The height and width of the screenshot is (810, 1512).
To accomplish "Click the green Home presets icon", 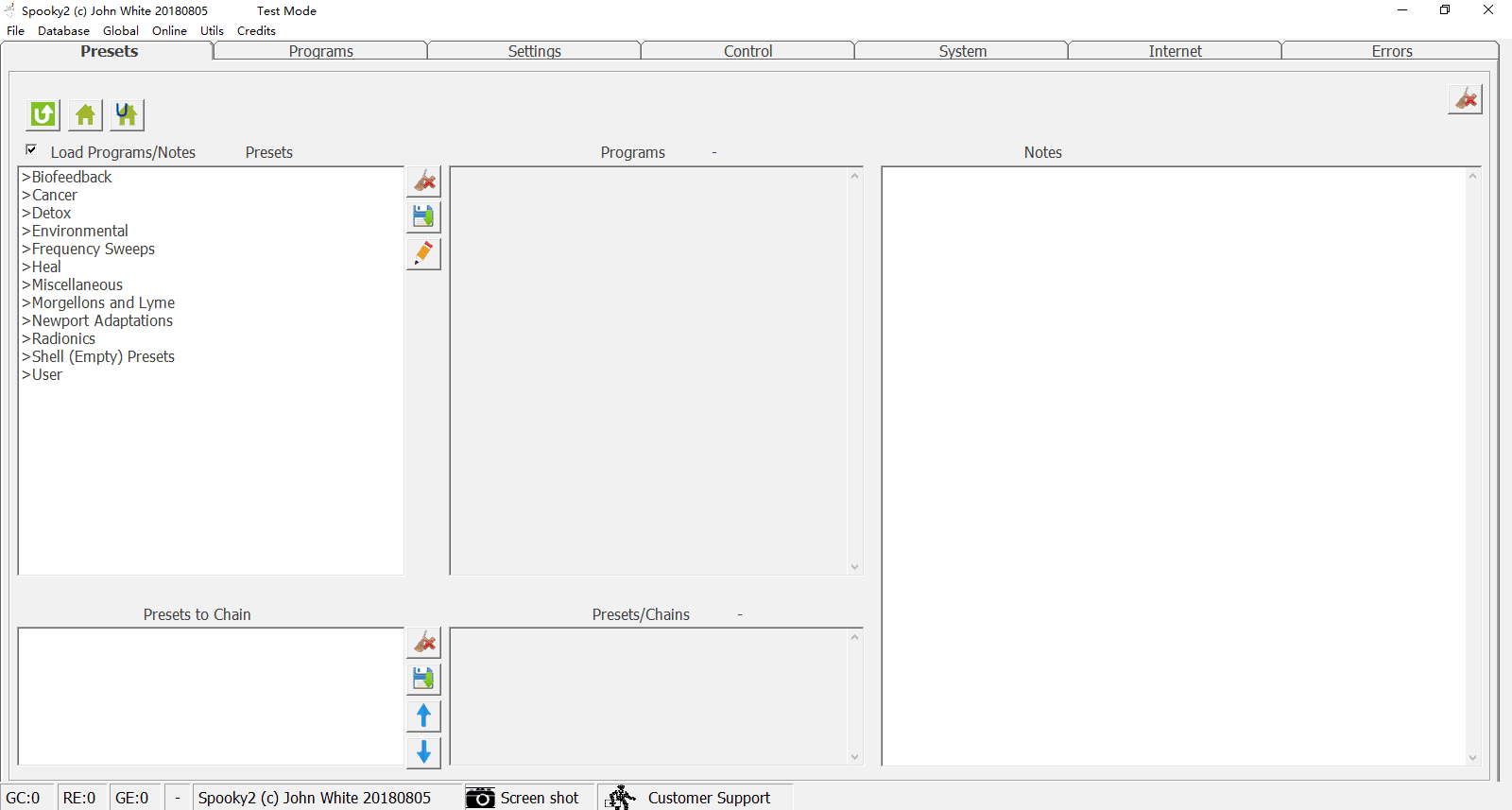I will tap(85, 115).
